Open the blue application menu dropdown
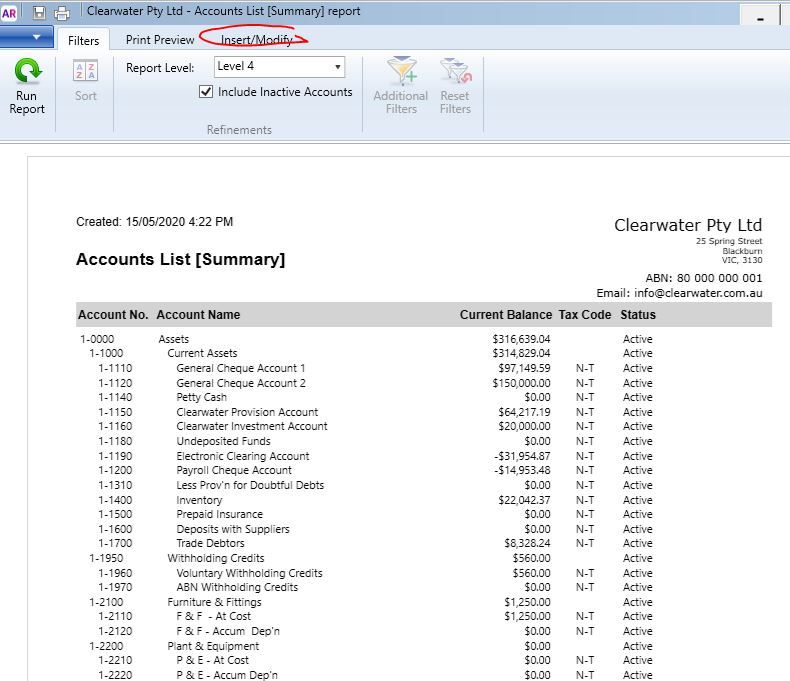Image resolution: width=790 pixels, height=681 pixels. click(27, 38)
